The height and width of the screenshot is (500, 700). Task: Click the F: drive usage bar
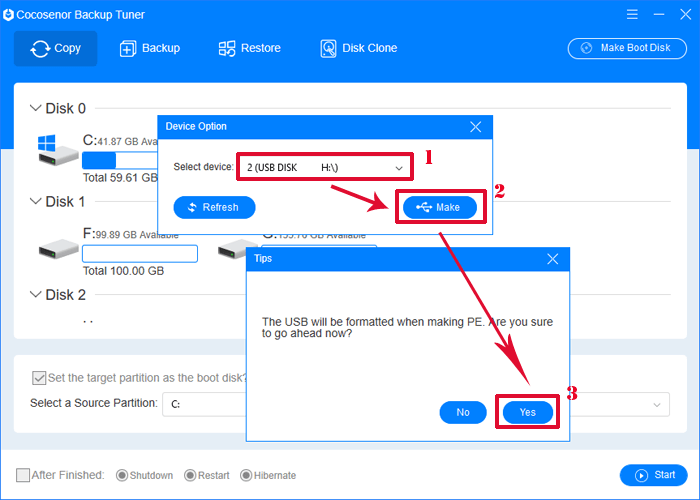140,254
